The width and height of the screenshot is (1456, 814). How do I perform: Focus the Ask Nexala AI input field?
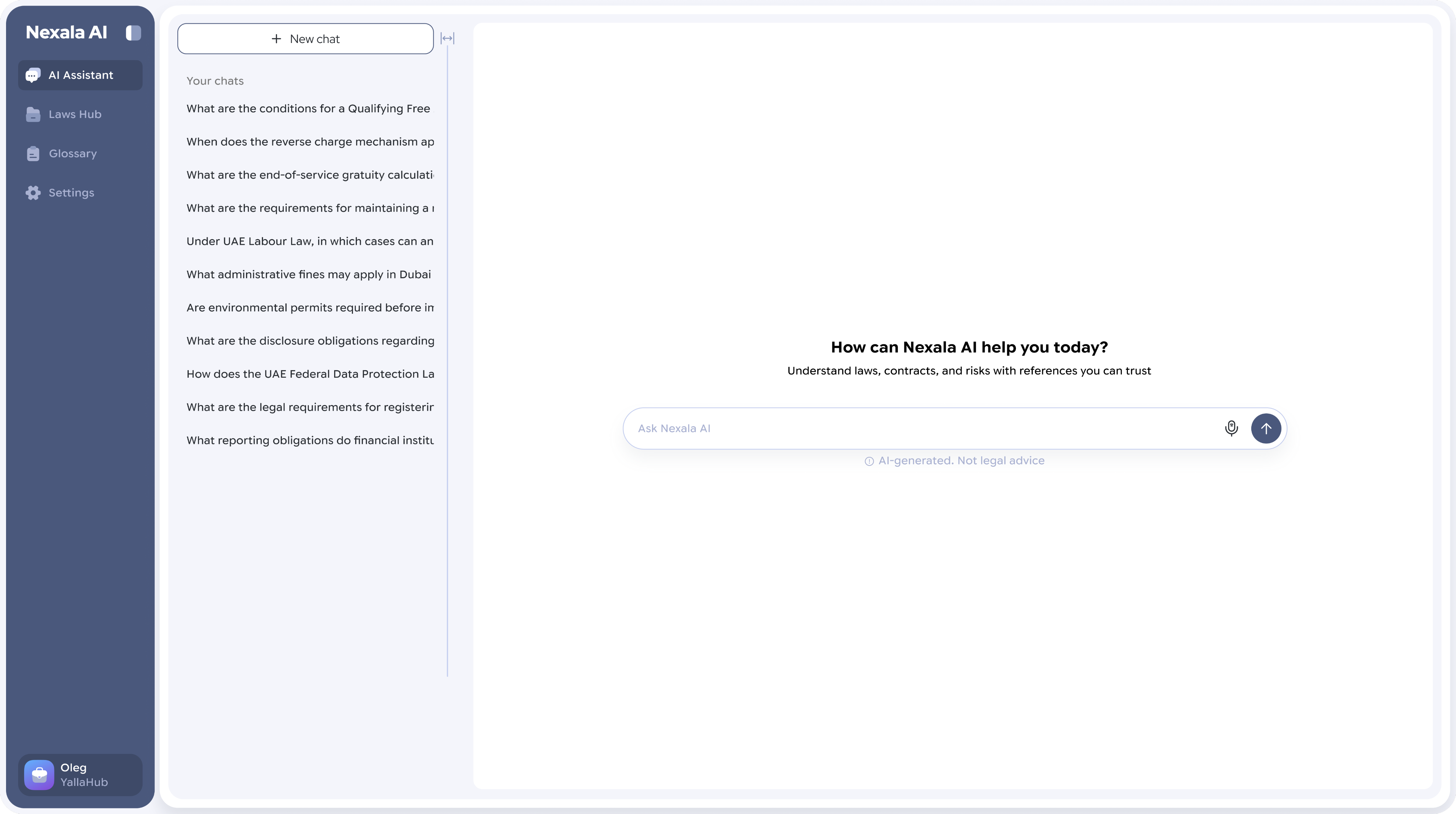point(921,428)
